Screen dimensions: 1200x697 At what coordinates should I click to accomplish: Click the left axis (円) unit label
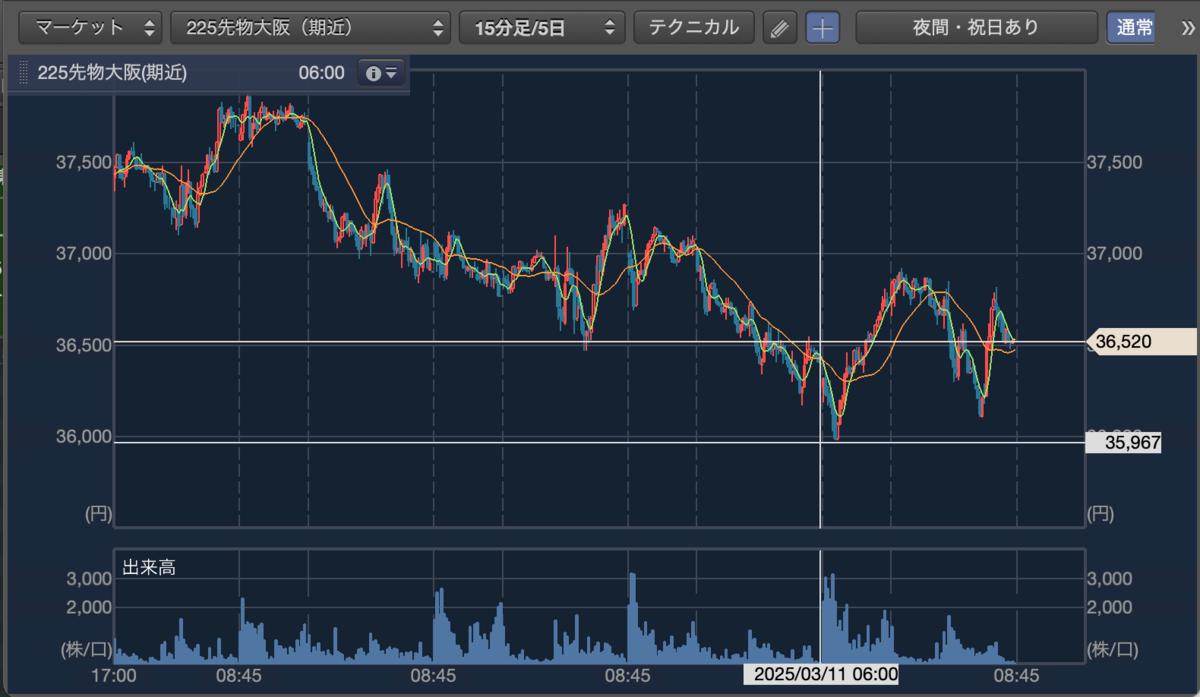(97, 515)
